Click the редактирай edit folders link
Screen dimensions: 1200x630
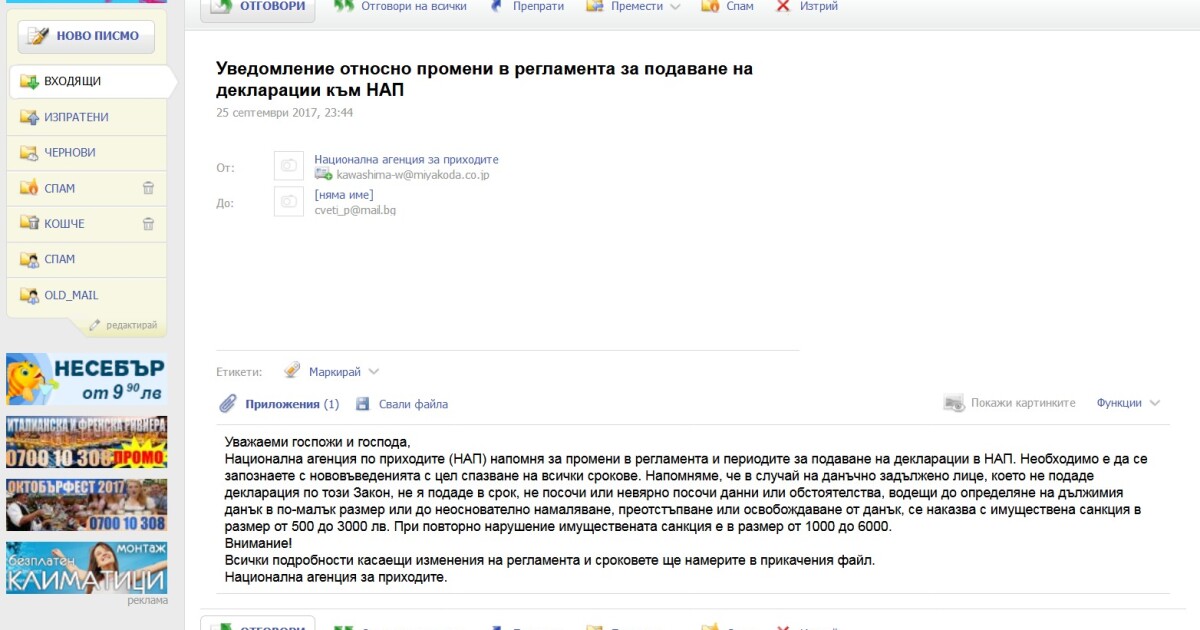click(x=124, y=325)
